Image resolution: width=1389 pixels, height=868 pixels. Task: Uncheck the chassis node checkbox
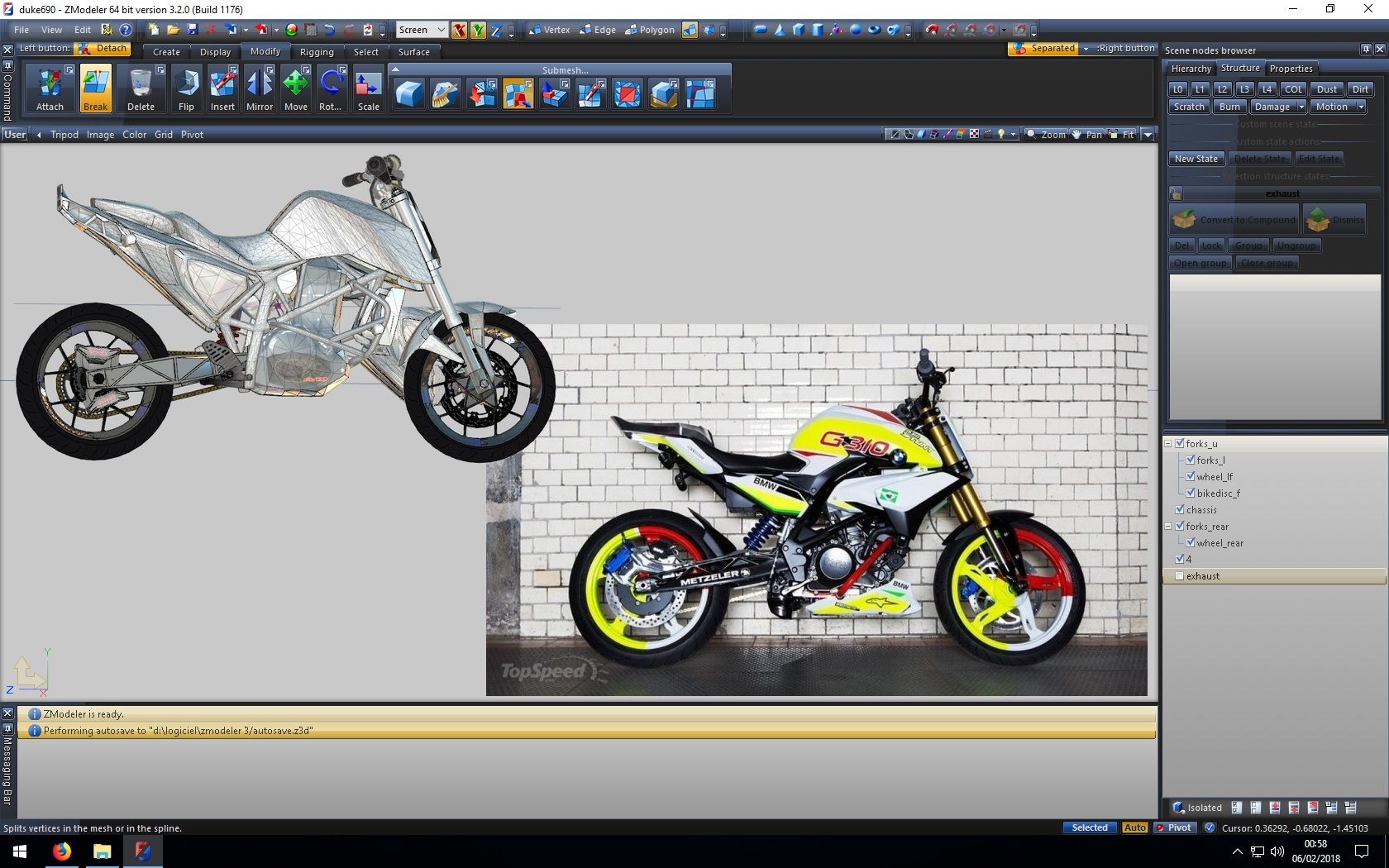[x=1180, y=509]
